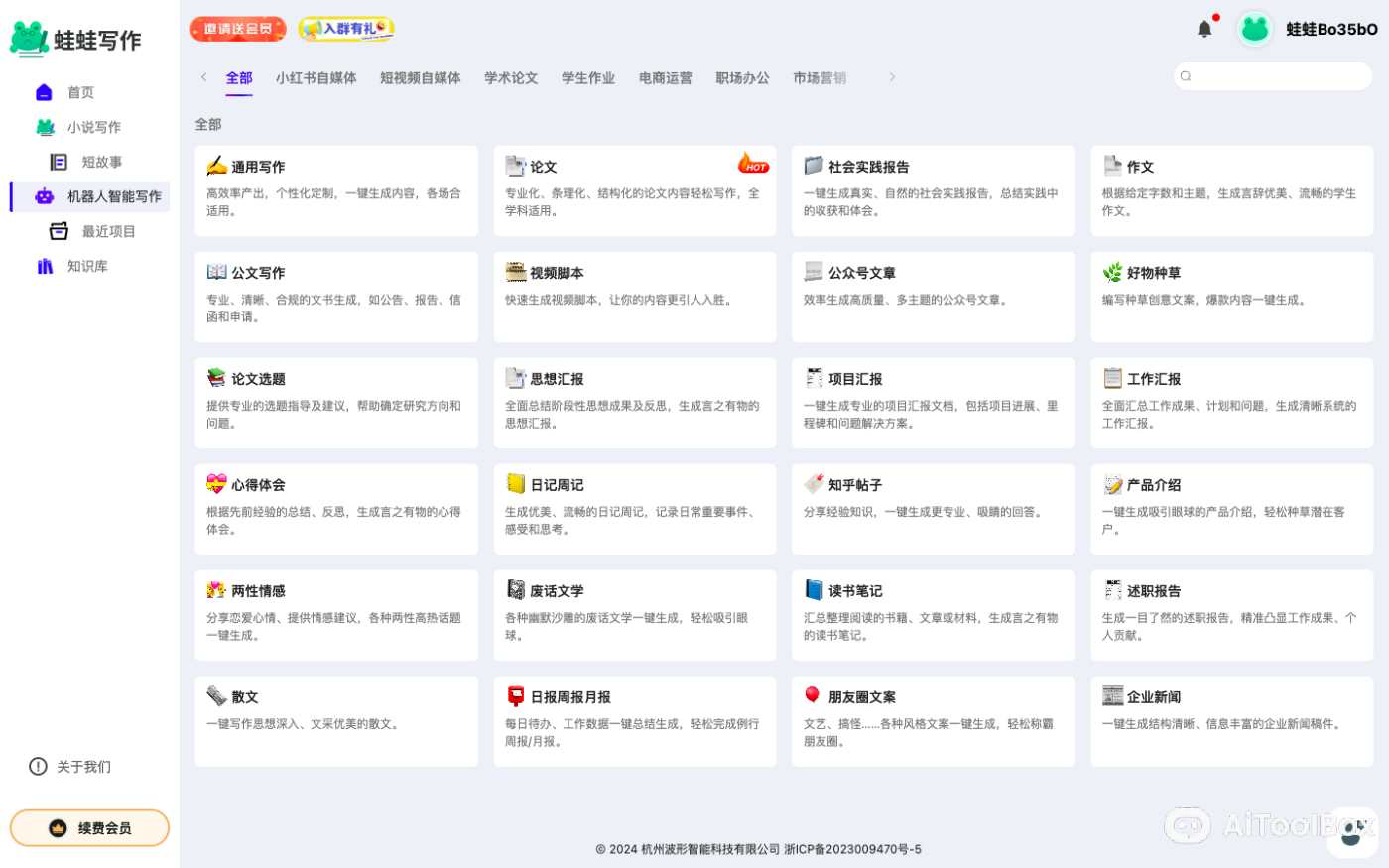Open the frog user avatar
This screenshot has height=868, width=1389.
tap(1255, 29)
